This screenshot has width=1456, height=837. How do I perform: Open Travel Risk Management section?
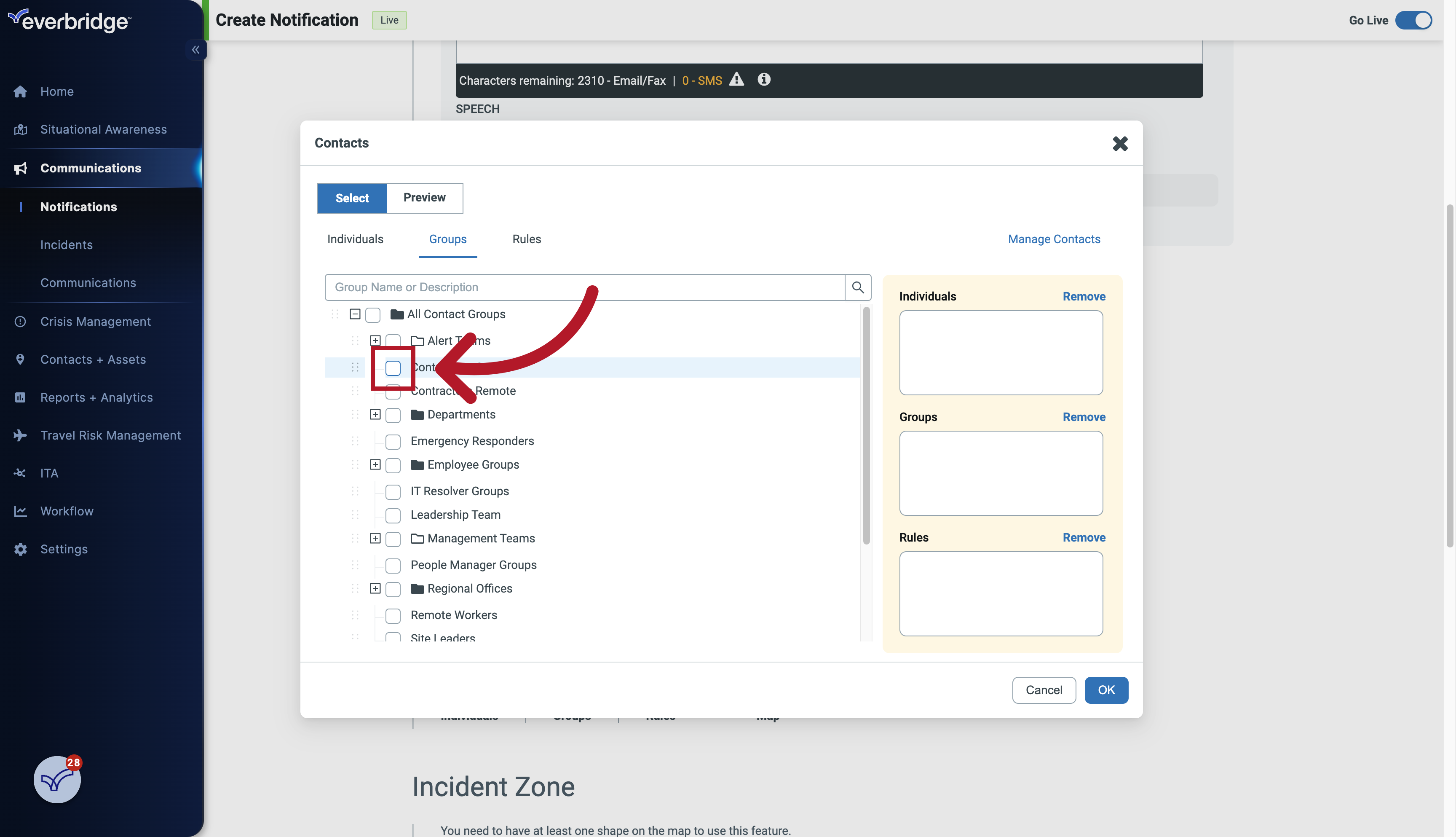110,435
